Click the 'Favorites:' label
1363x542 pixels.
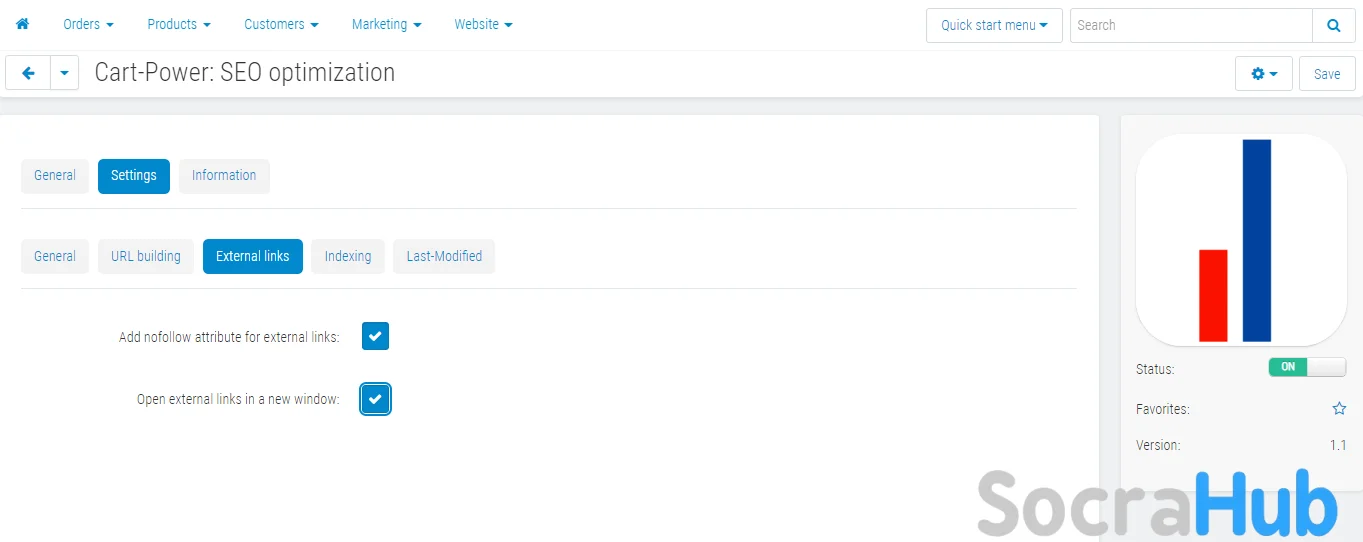[1163, 409]
